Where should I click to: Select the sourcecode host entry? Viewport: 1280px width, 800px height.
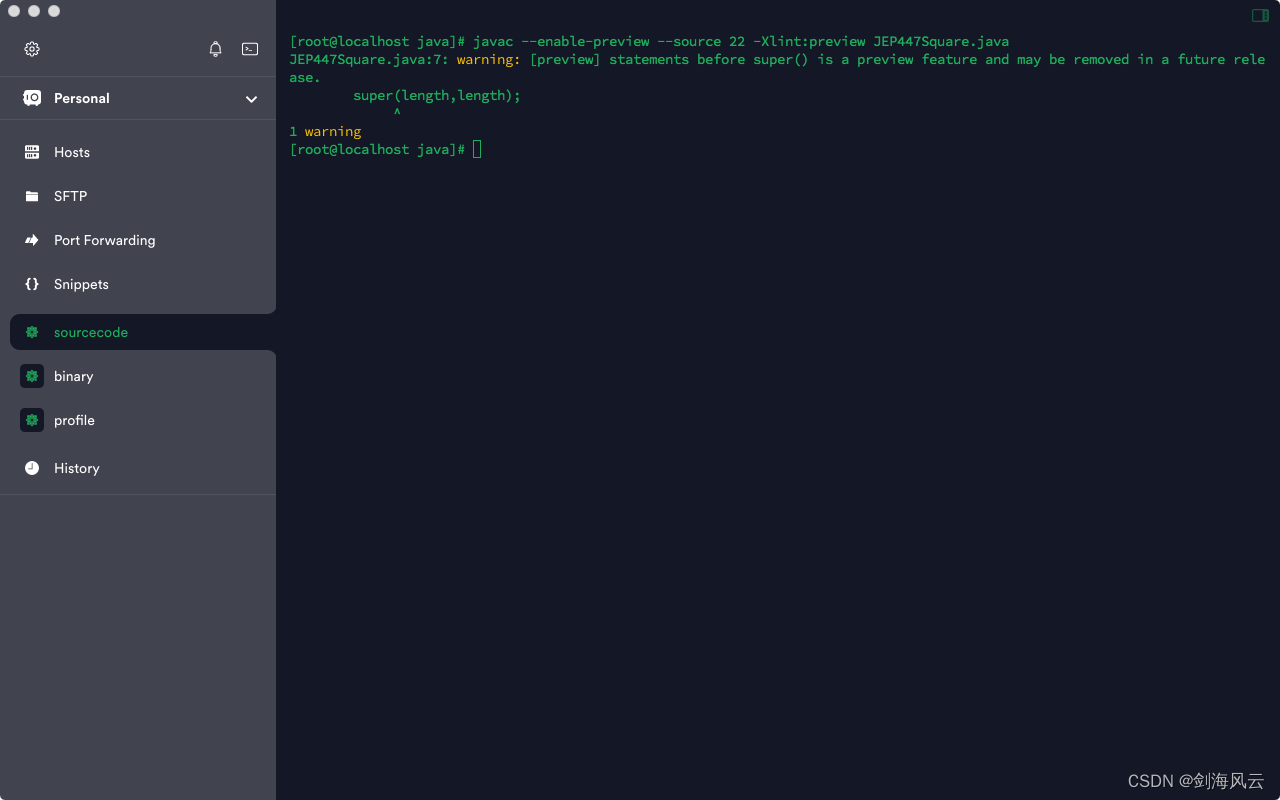coord(91,332)
